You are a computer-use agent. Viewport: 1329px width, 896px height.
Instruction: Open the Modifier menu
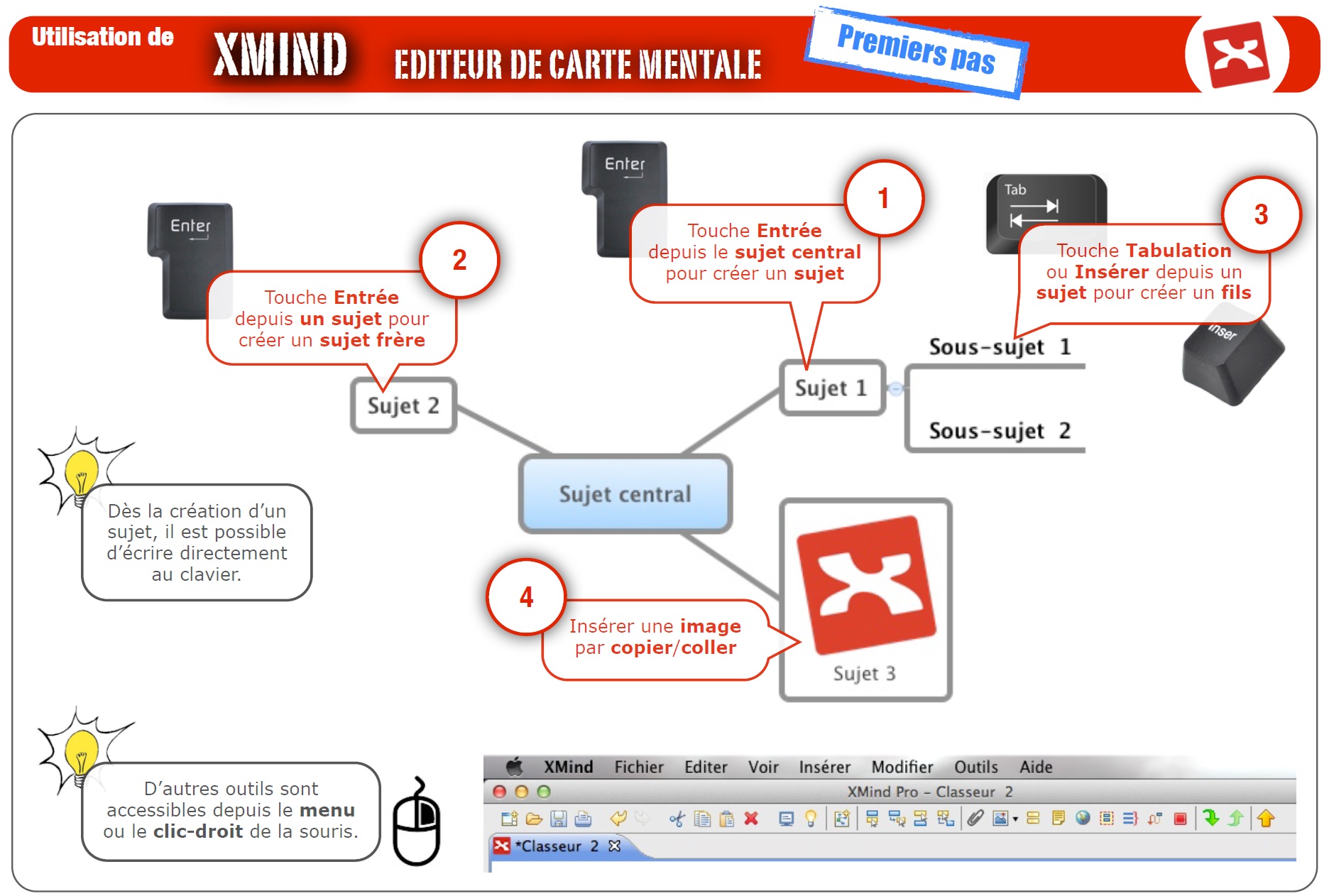click(x=902, y=767)
